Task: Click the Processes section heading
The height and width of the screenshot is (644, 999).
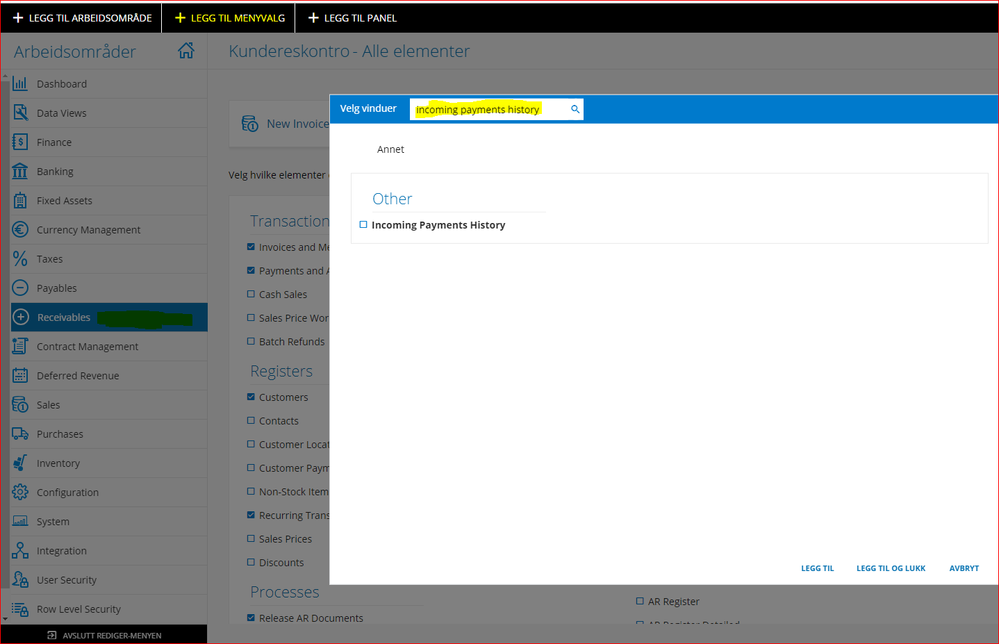Action: pyautogui.click(x=284, y=592)
